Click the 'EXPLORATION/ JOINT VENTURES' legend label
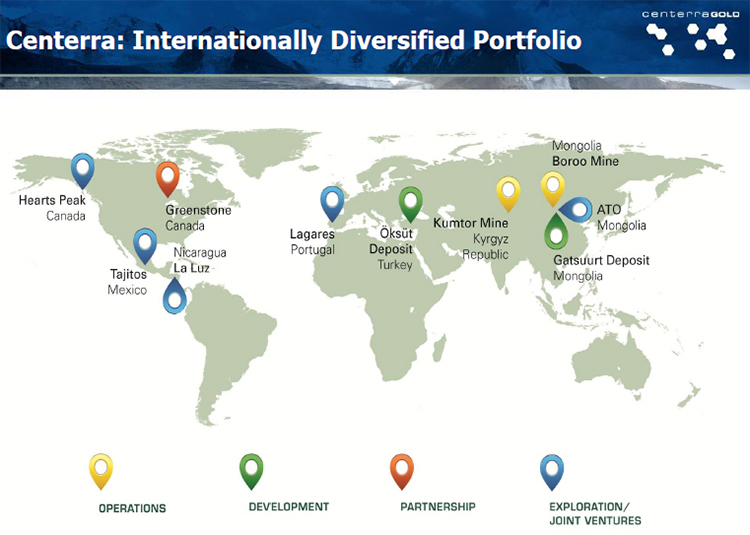Image resolution: width=750 pixels, height=535 pixels. click(596, 513)
